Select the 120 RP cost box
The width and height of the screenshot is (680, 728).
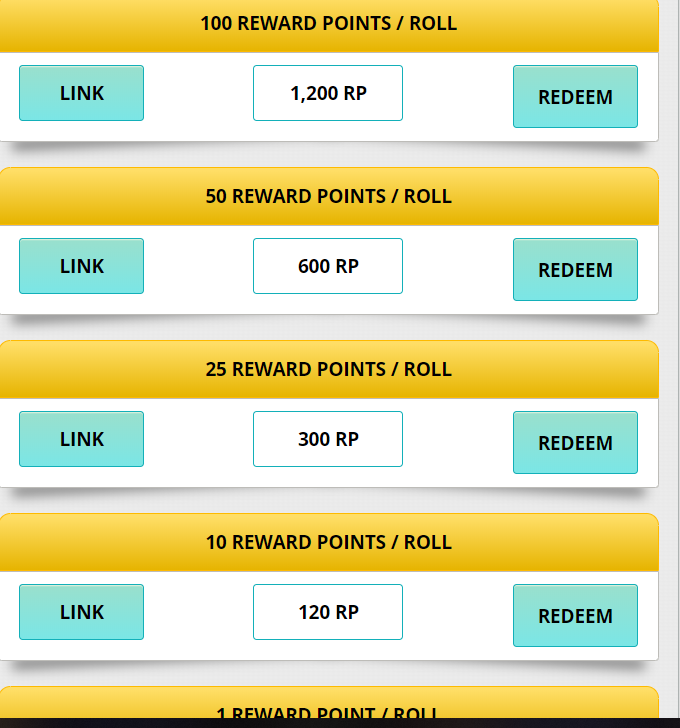pos(328,612)
